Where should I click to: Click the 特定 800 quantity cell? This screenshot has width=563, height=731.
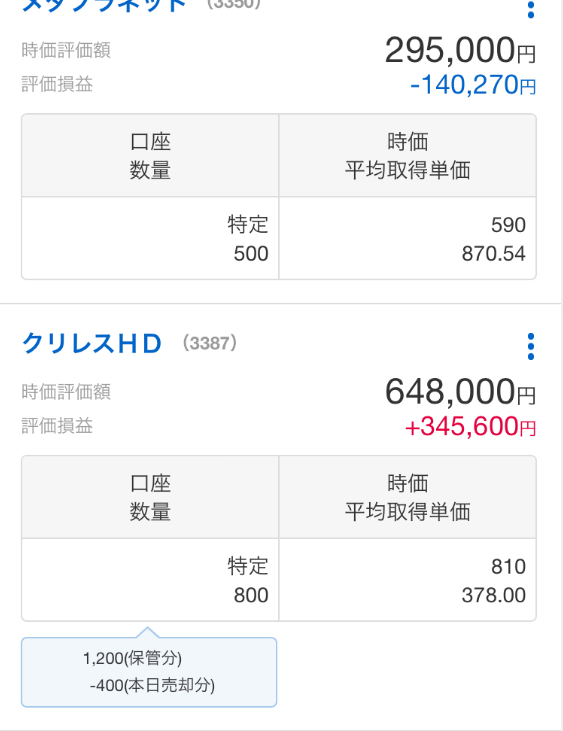click(150, 580)
